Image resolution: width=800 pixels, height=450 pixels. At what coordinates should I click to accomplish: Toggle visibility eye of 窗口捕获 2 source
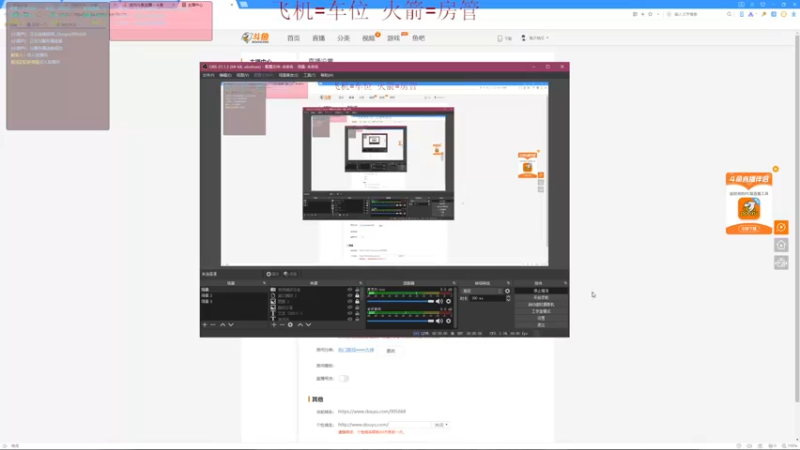point(350,295)
